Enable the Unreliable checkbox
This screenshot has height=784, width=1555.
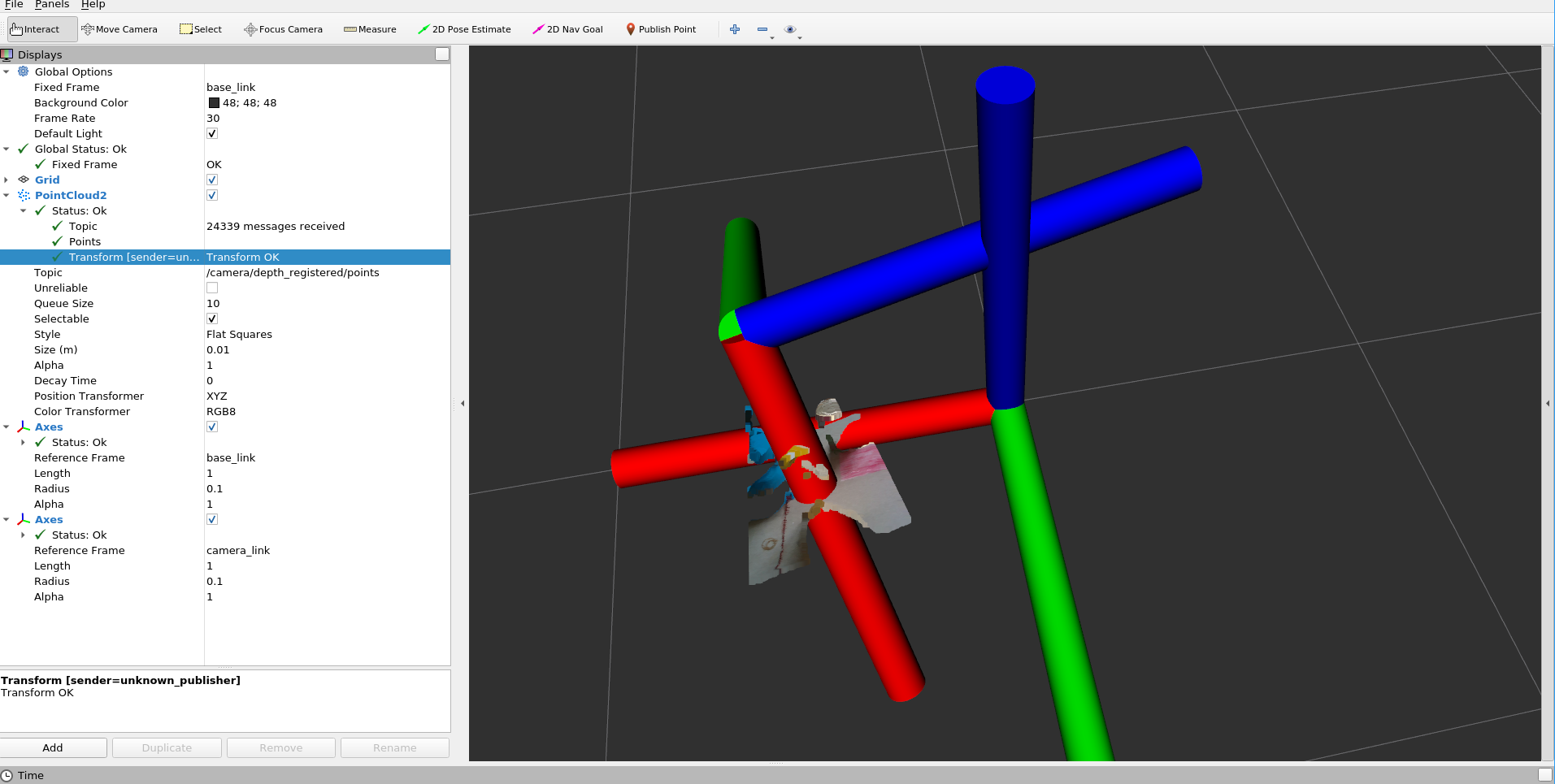point(212,288)
